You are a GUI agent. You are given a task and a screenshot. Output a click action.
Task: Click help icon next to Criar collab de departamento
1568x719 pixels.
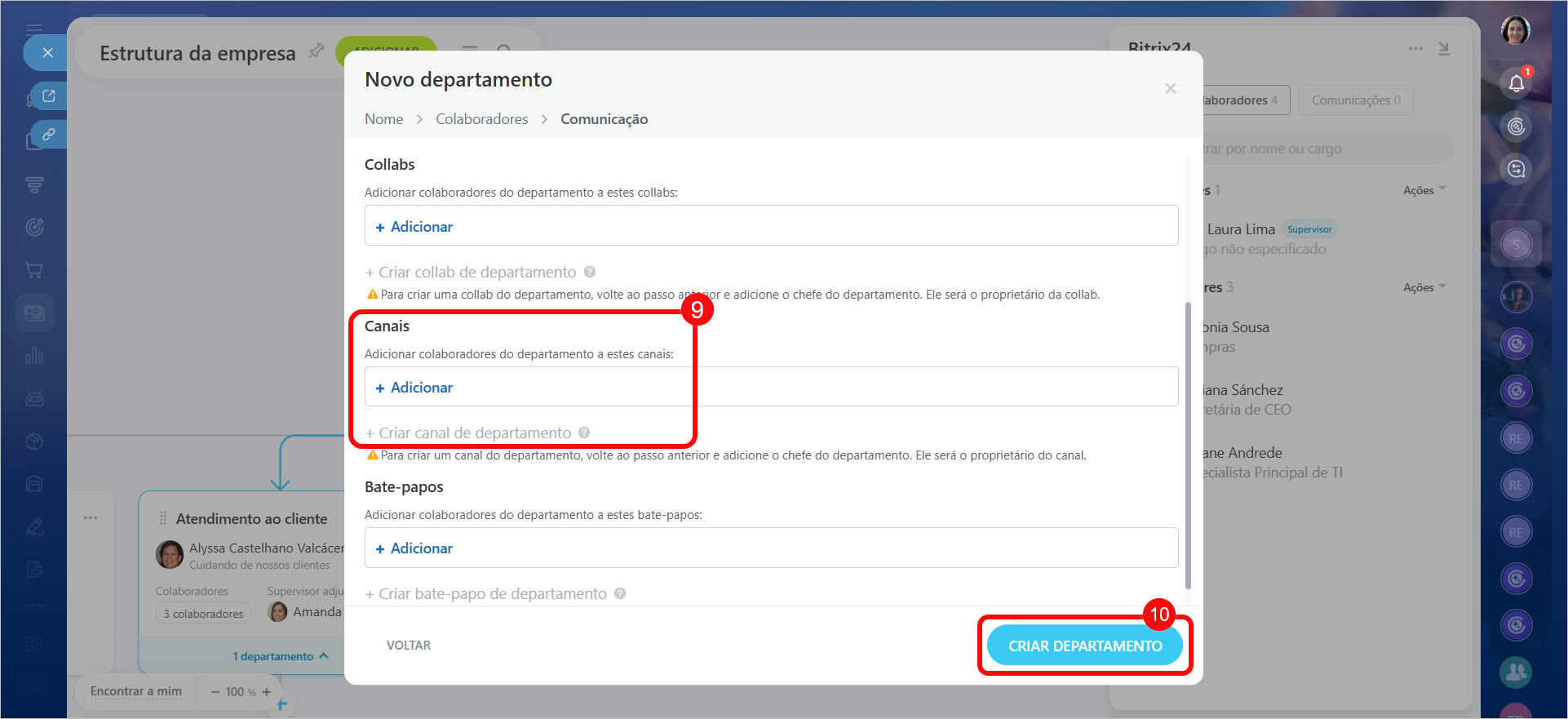coord(590,272)
